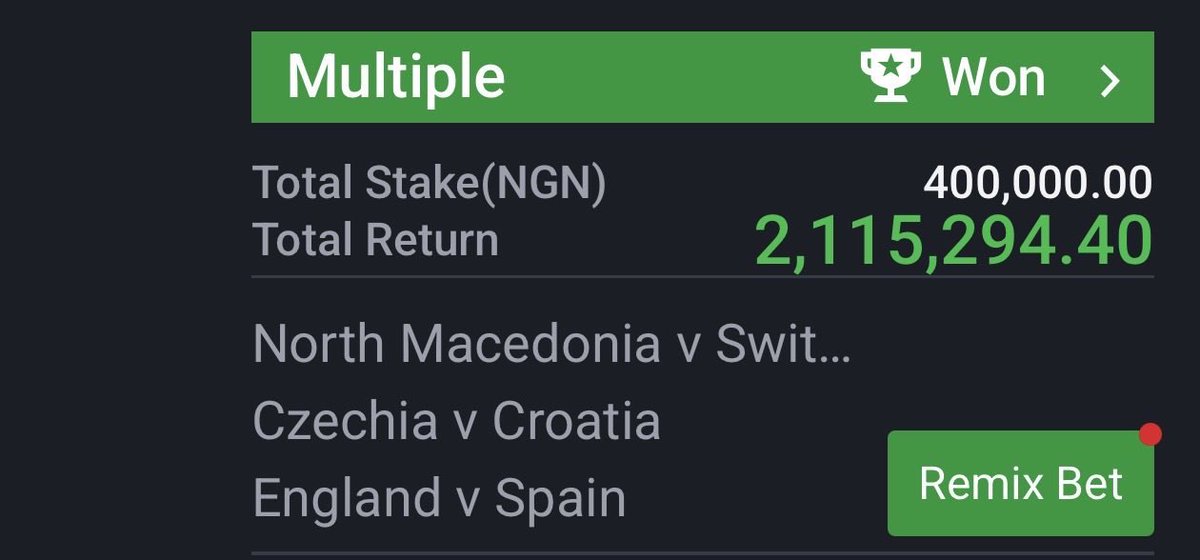Tap the Won status label
Screen dimensions: 1200x560
(993, 77)
